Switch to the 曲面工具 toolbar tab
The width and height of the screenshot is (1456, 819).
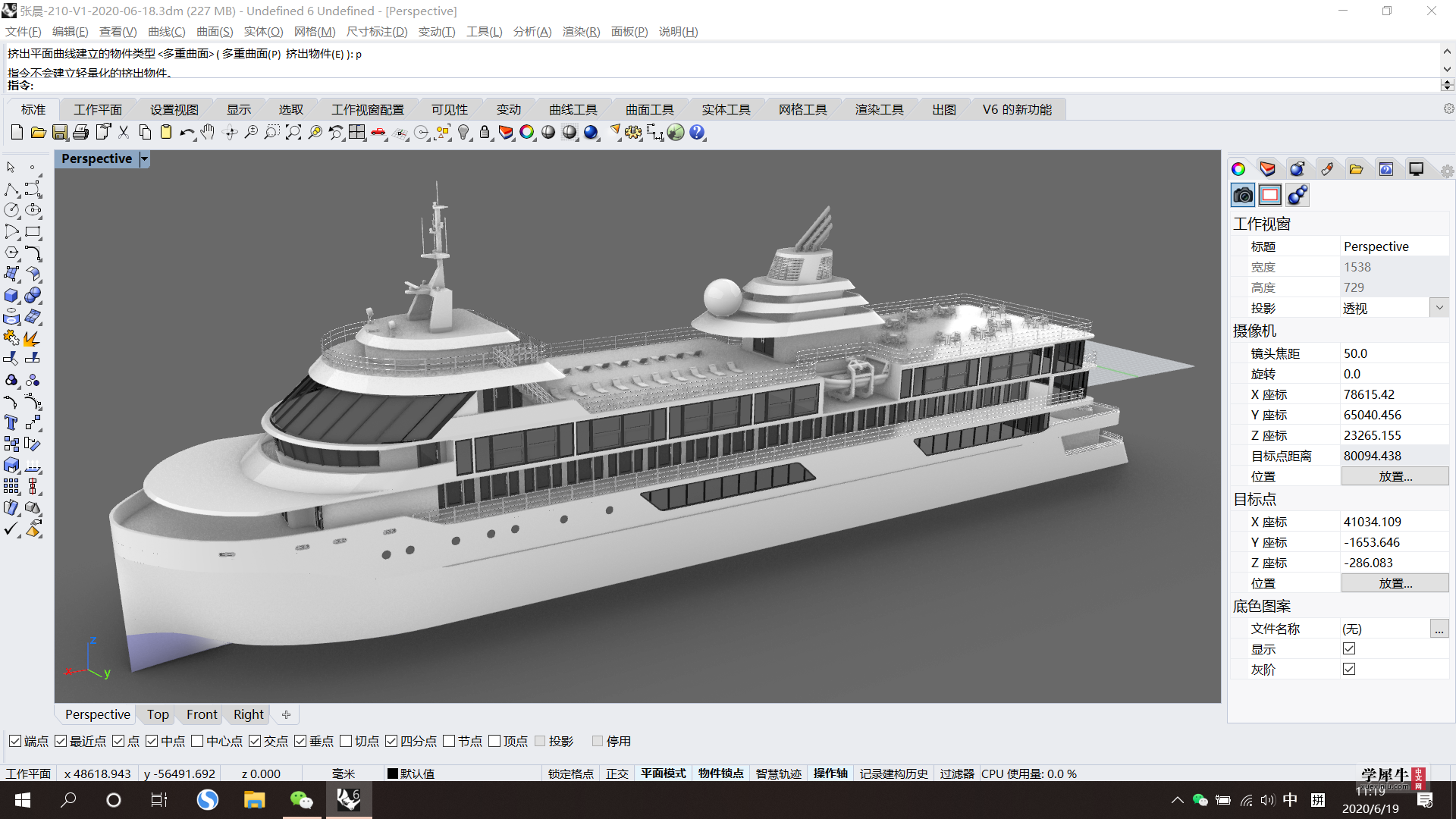(649, 109)
